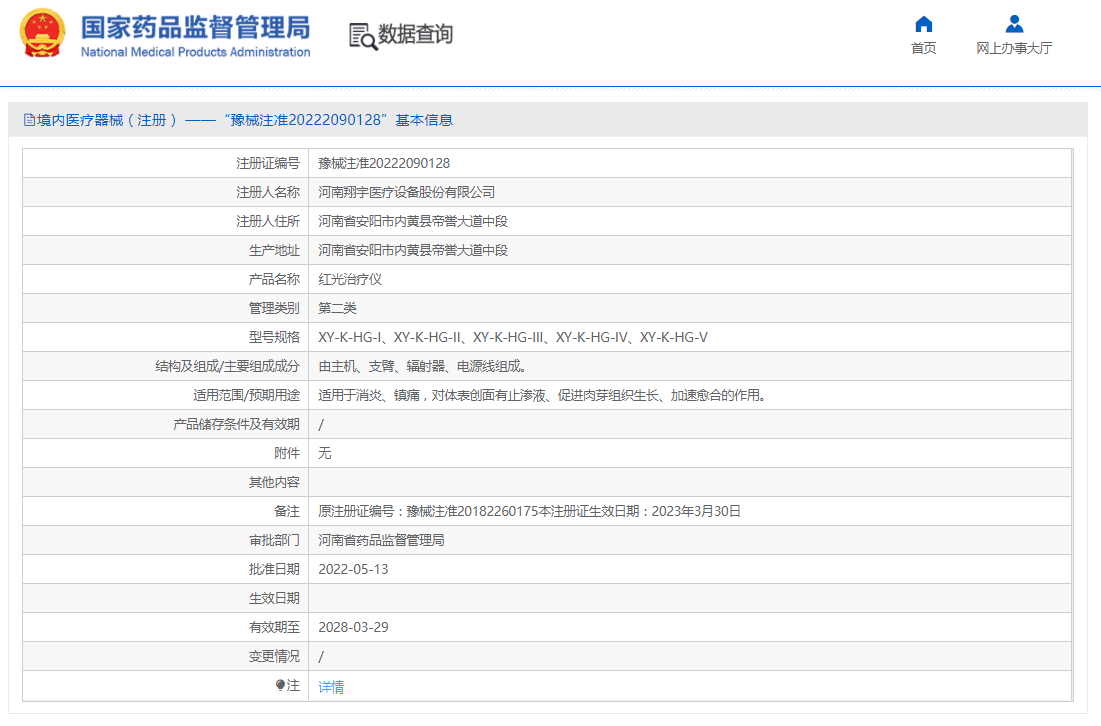Select expiry date 2028-03-29
Screen dimensions: 1101x726
(x=353, y=627)
